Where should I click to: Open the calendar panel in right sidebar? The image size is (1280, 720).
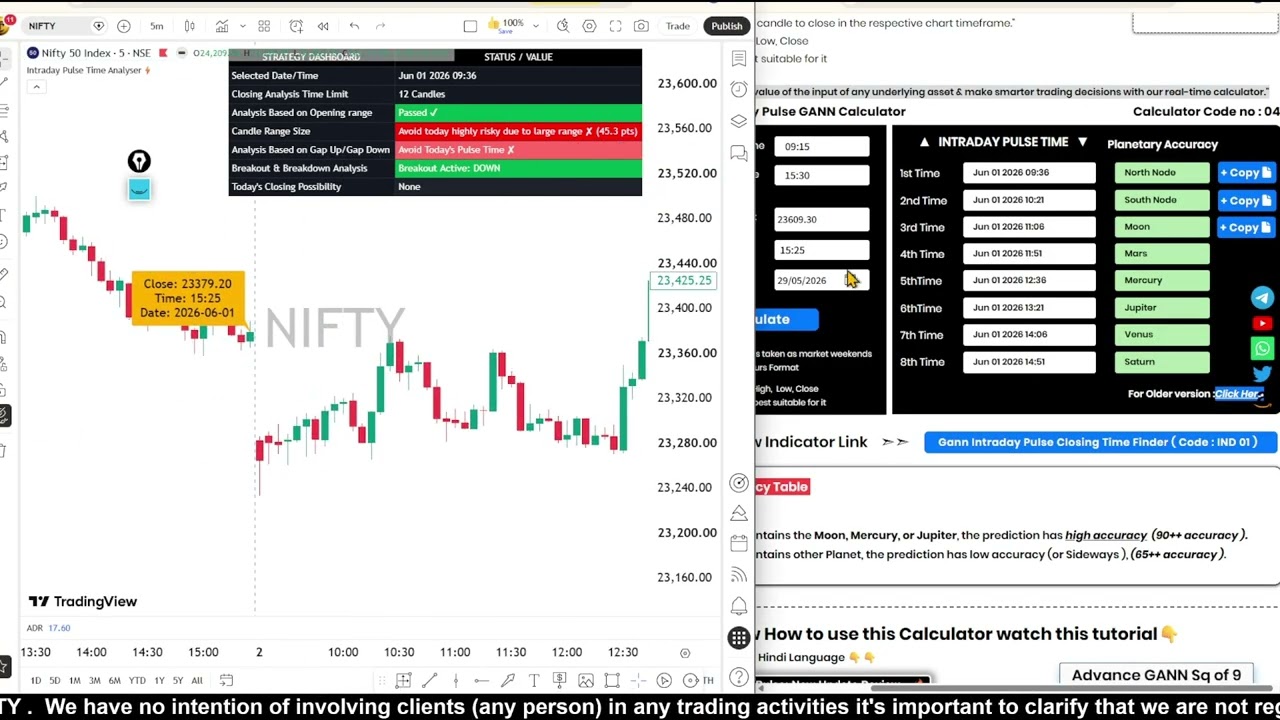point(738,543)
